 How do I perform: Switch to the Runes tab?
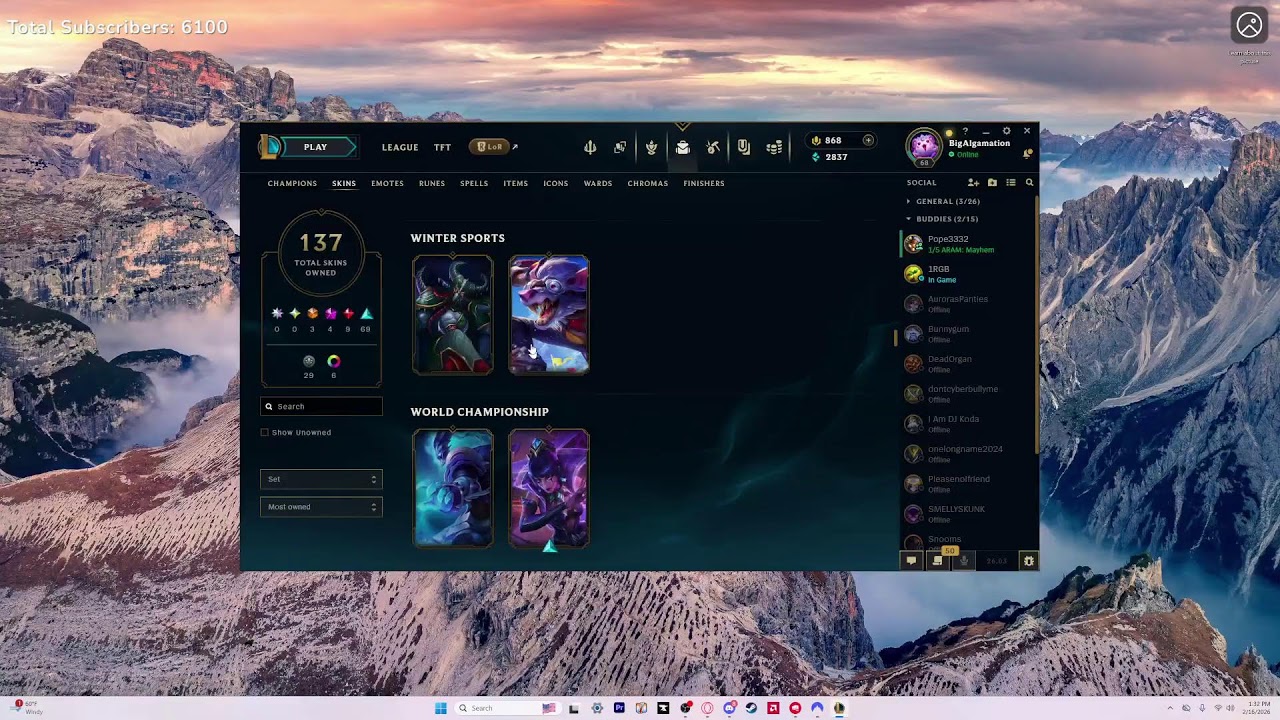coord(432,183)
